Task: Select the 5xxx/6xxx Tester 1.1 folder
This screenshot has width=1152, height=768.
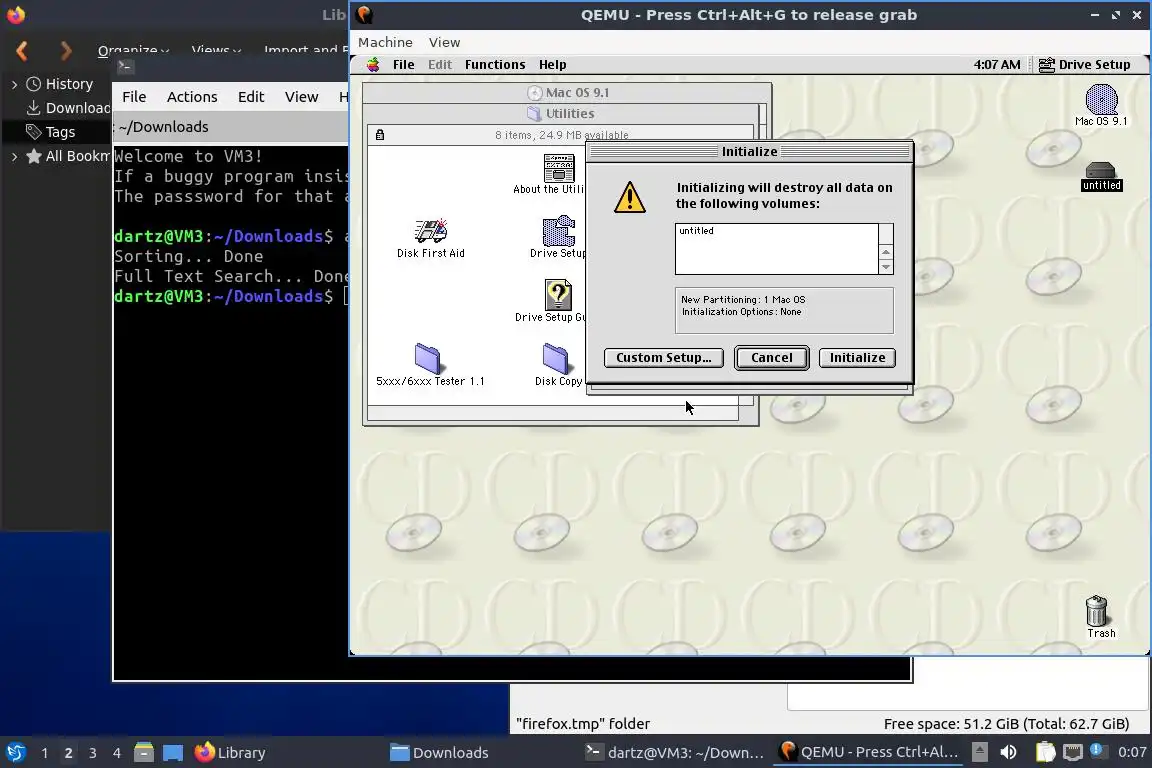Action: [427, 358]
